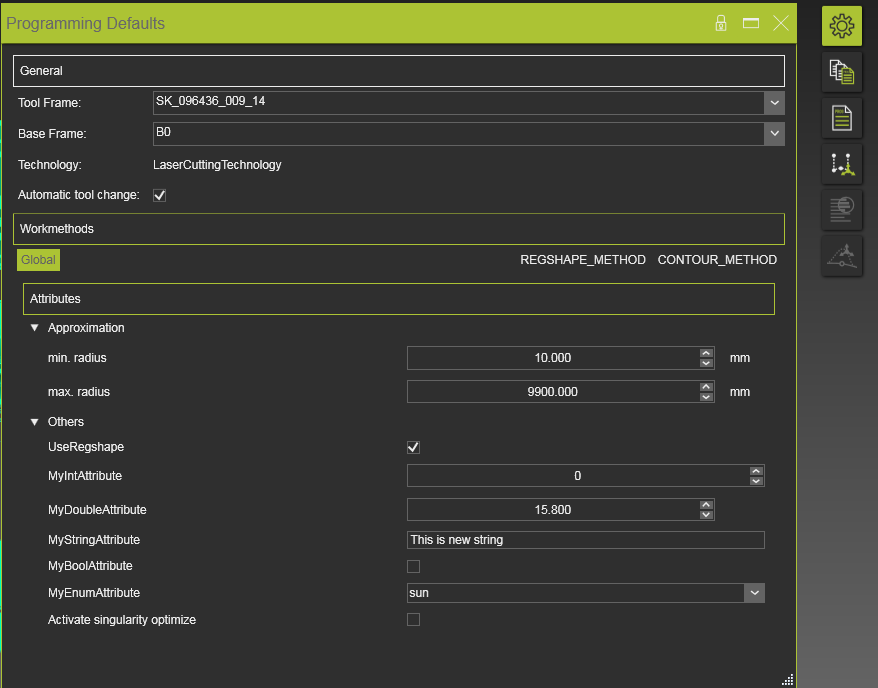The image size is (878, 688).
Task: Open the gear settings icon in sidebar
Action: pyautogui.click(x=842, y=26)
